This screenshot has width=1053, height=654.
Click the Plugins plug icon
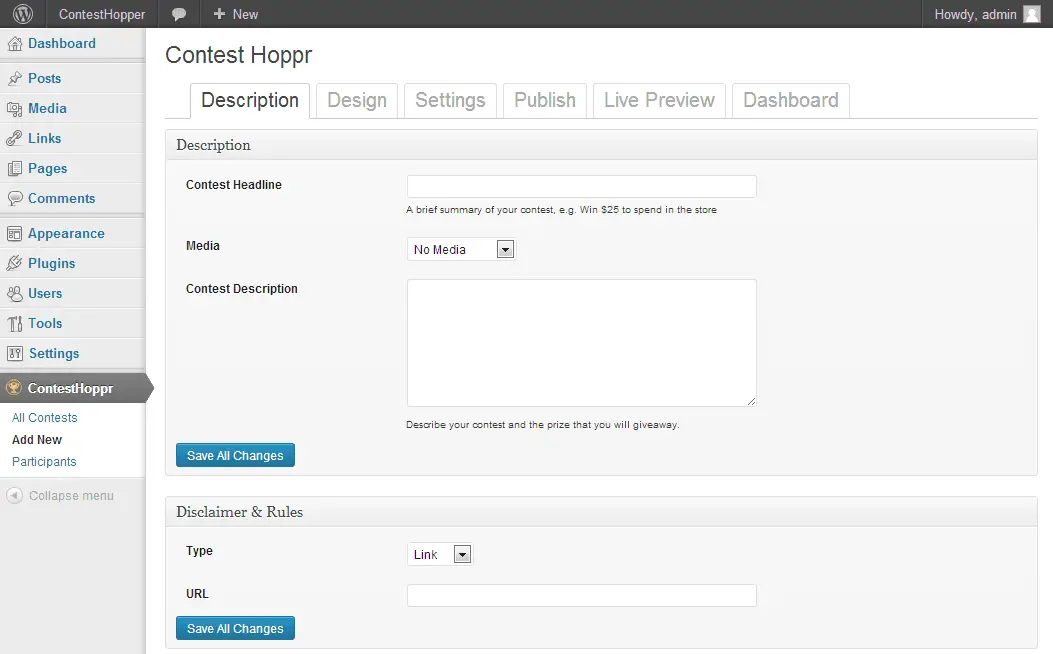click(15, 263)
